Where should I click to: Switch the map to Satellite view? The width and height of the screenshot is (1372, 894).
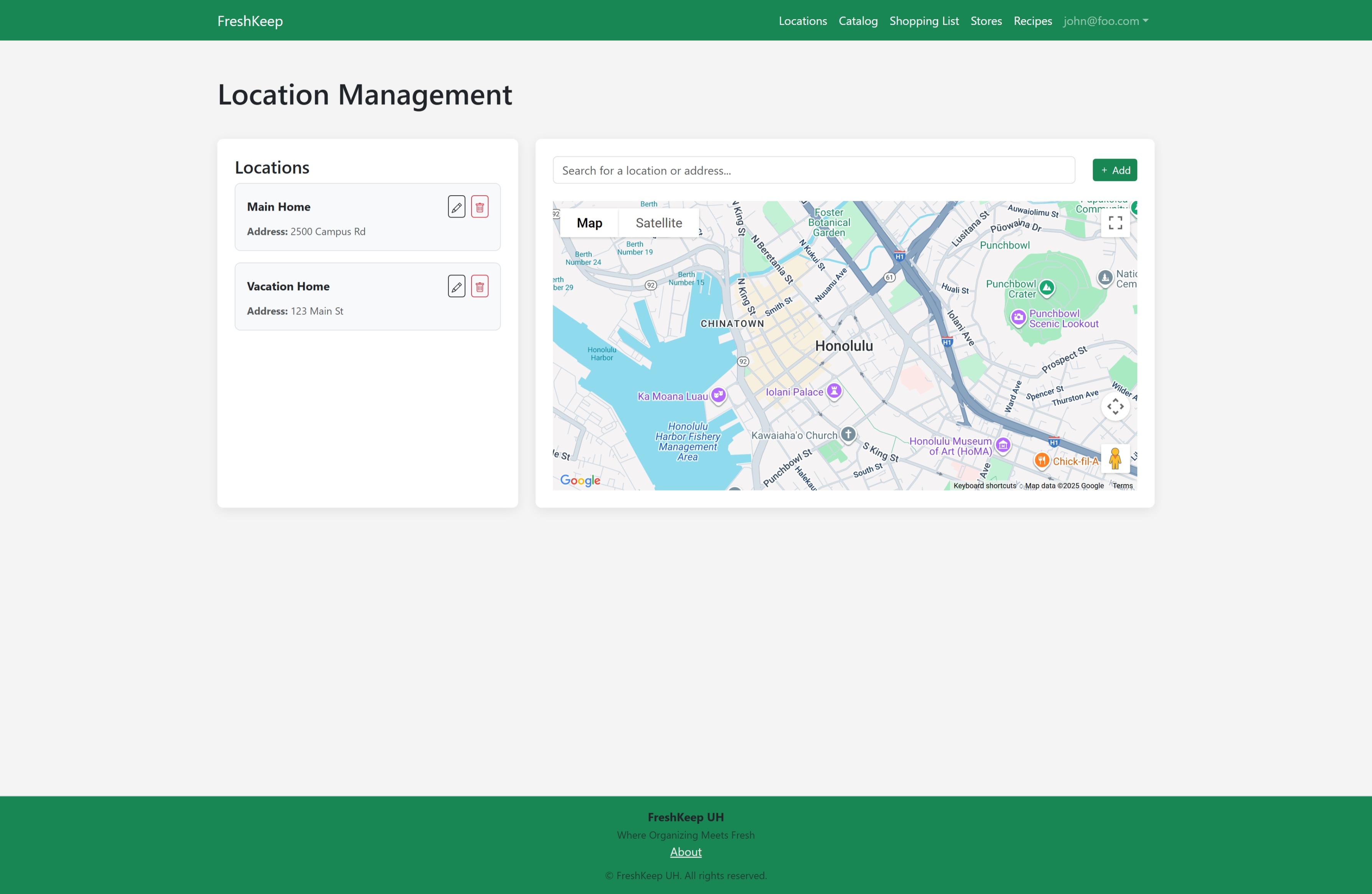pyautogui.click(x=658, y=222)
